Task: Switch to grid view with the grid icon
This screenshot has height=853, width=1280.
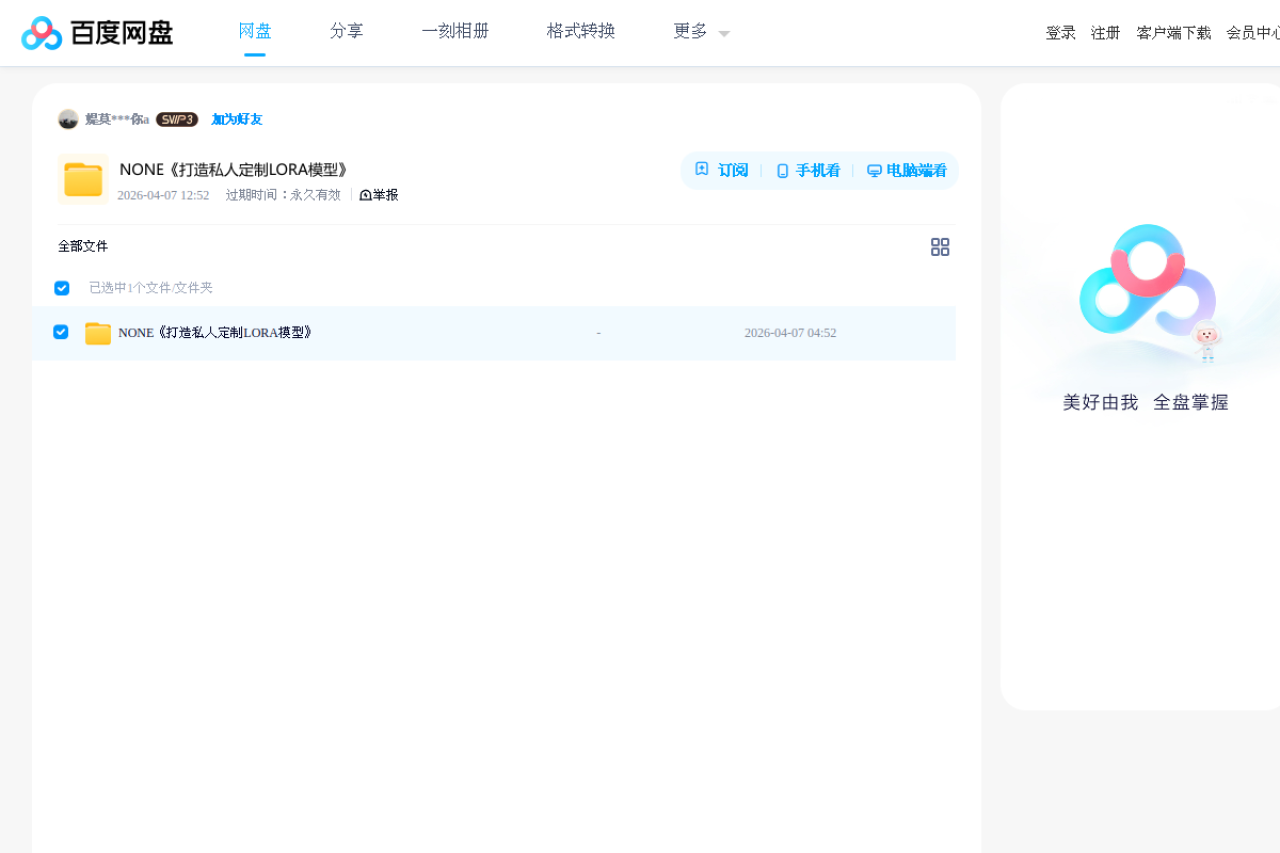Action: click(x=940, y=246)
